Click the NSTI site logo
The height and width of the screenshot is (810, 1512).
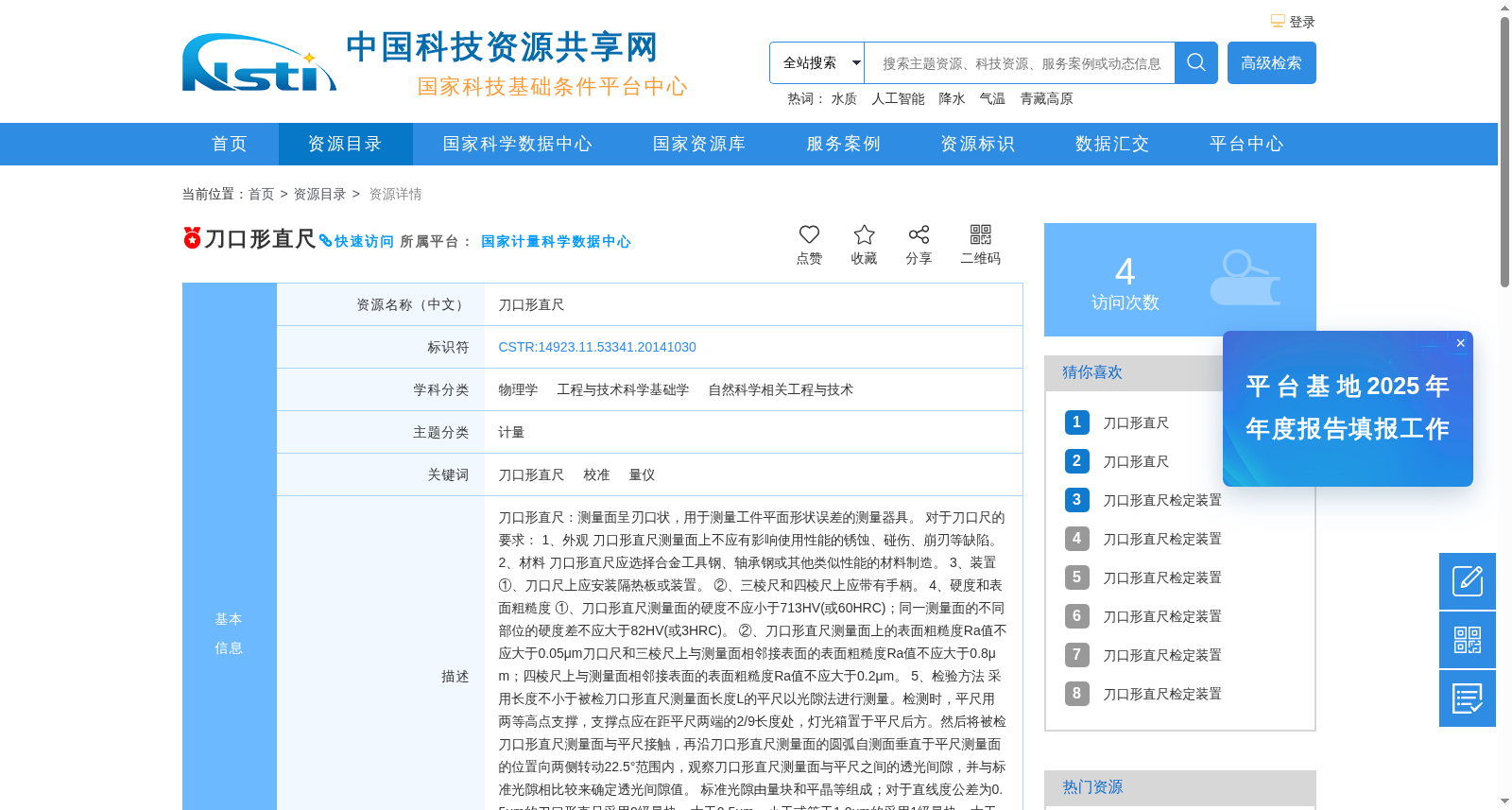coord(259,62)
